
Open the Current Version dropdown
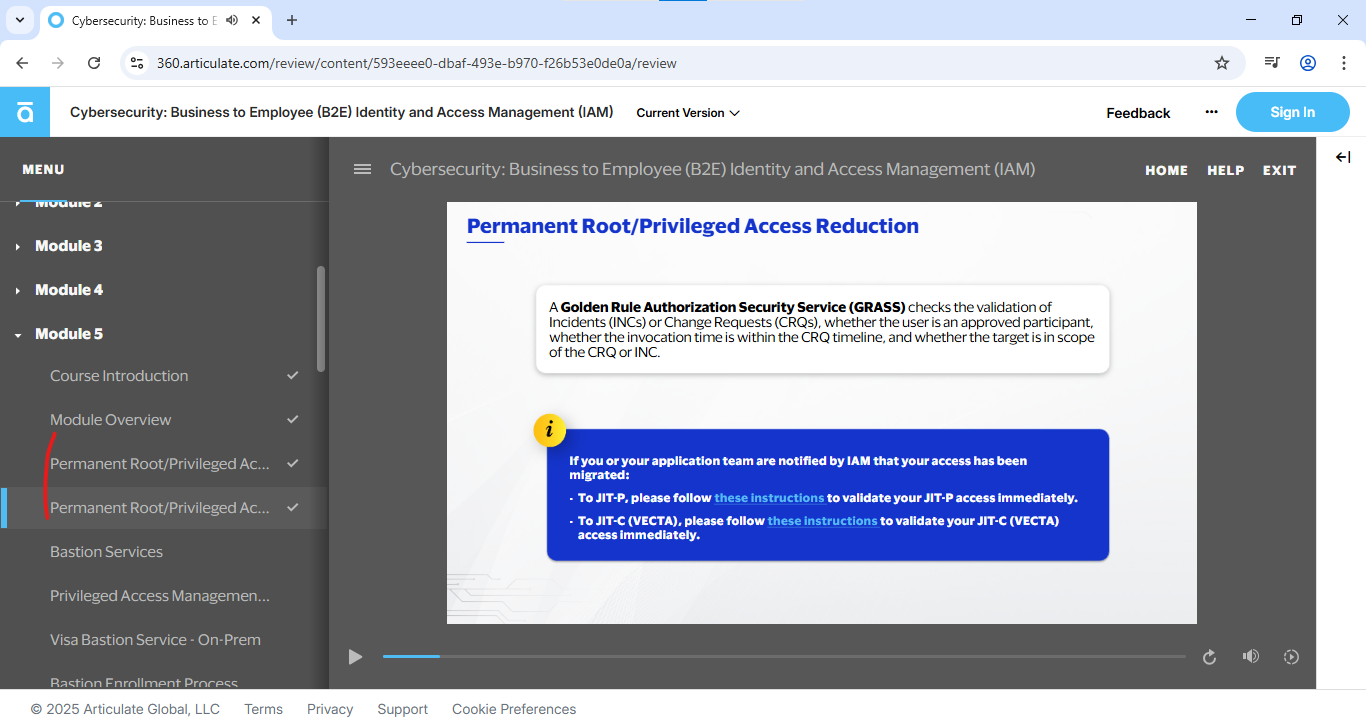coord(688,113)
